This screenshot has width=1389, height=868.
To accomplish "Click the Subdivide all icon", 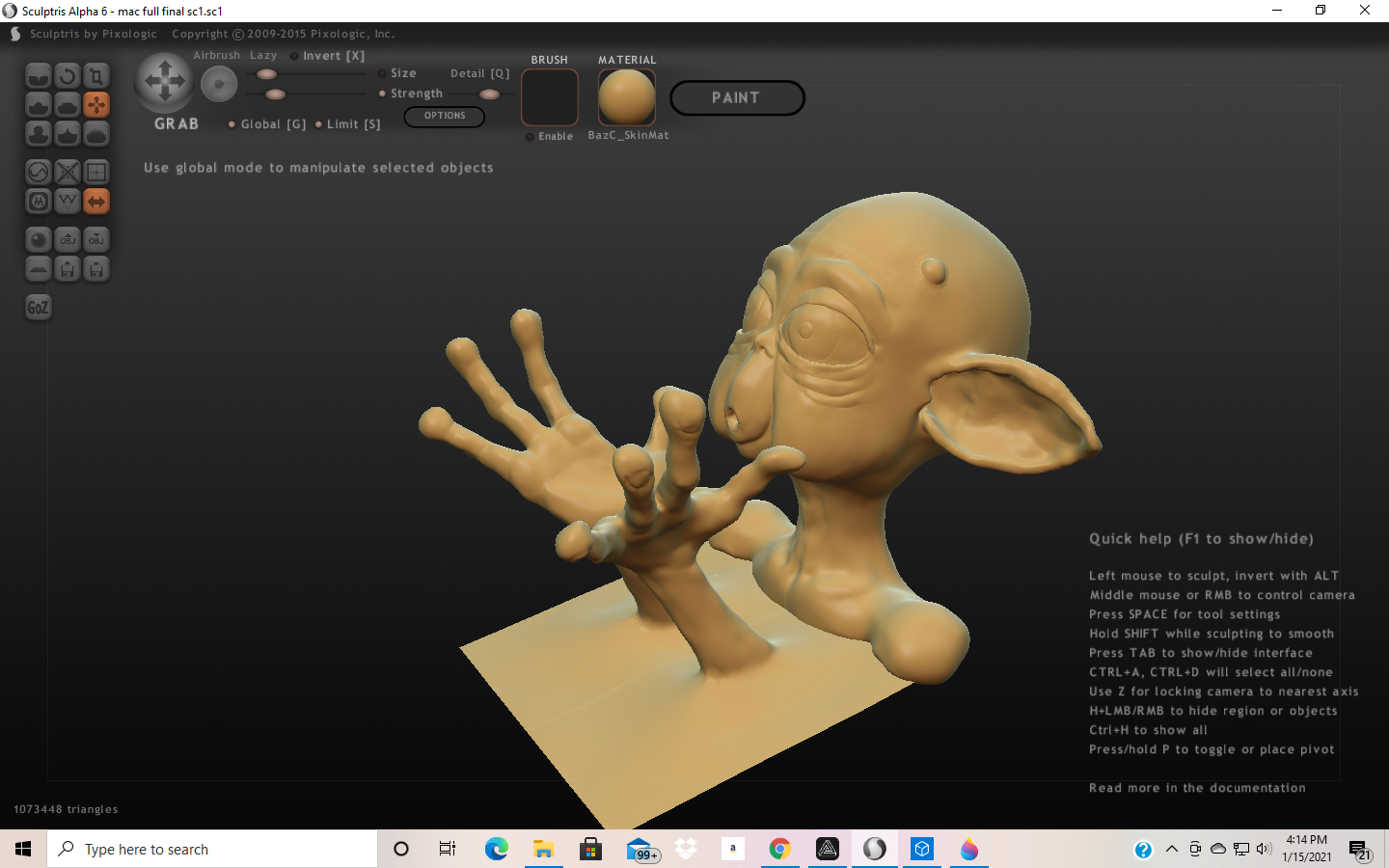I will click(x=96, y=173).
